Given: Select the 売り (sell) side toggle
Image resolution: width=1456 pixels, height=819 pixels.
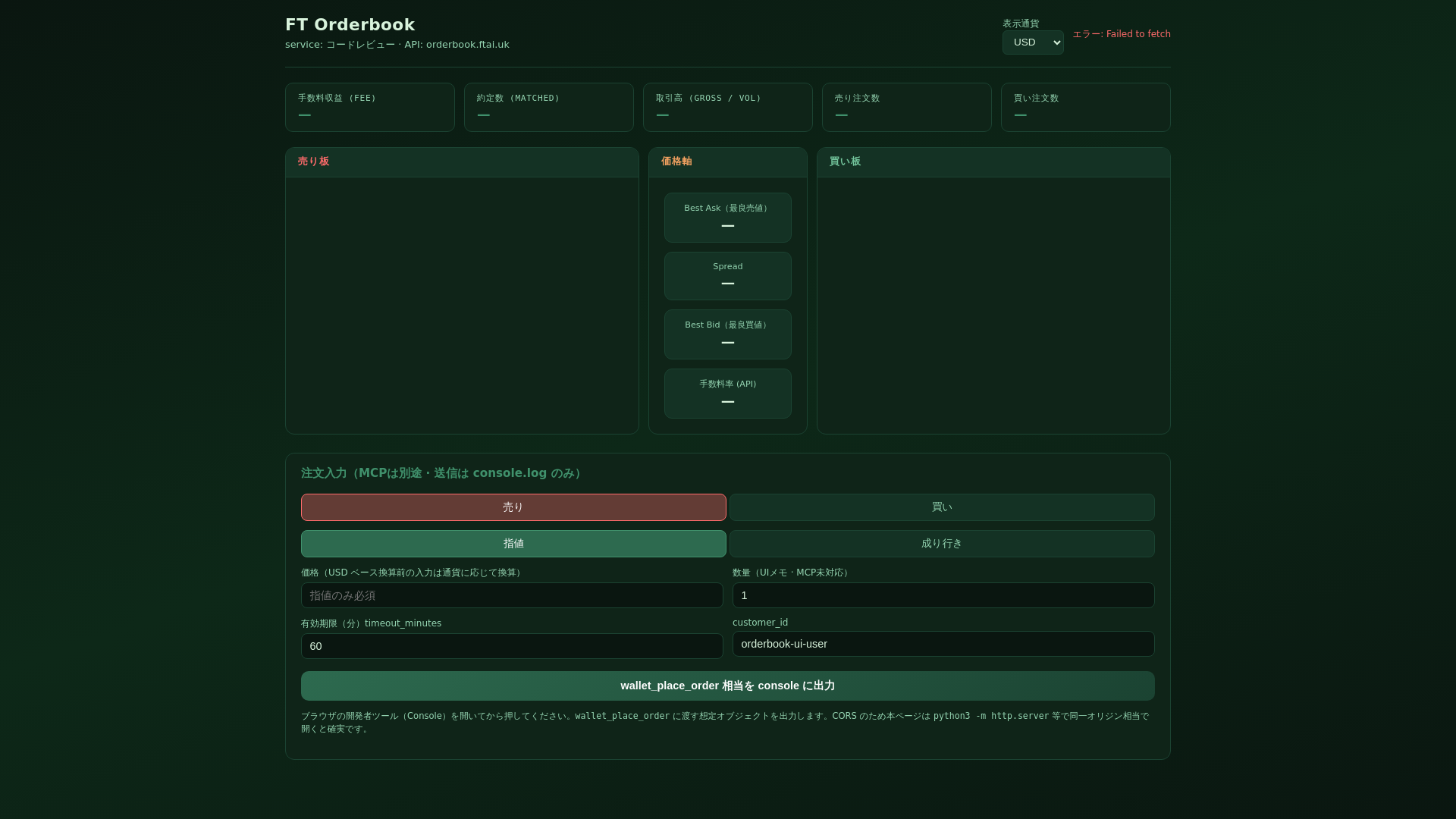Looking at the screenshot, I should click(513, 507).
